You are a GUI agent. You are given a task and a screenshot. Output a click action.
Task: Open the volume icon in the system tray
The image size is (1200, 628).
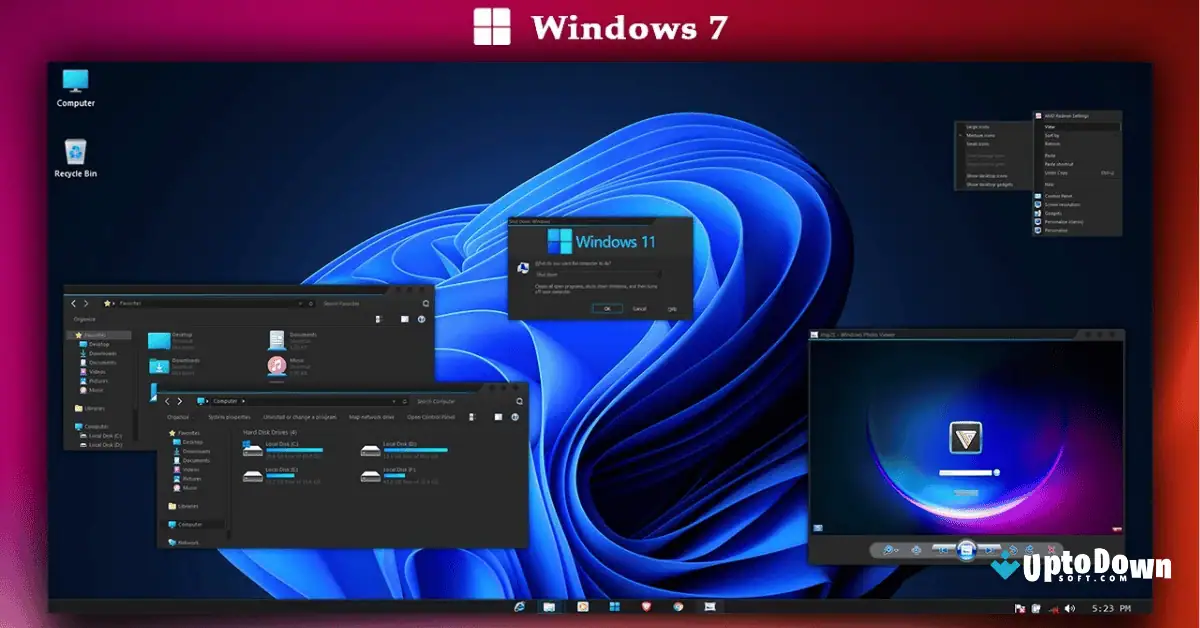pos(1072,607)
